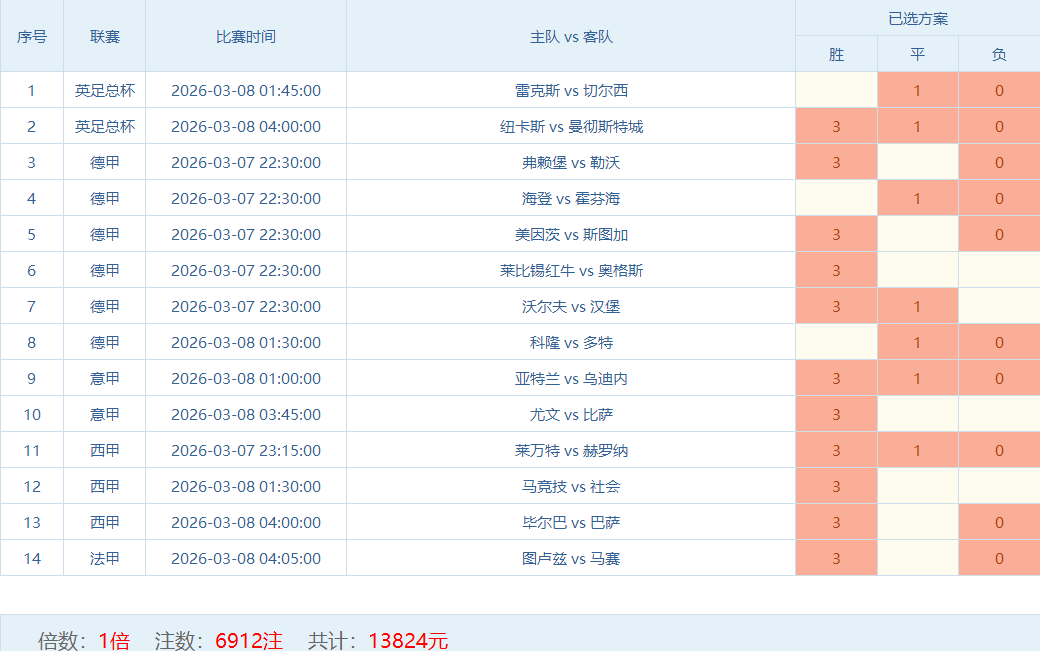Image resolution: width=1040 pixels, height=651 pixels.
Task: Toggle loss pick 0 for 弗赖堡 vs 勒沃
Action: click(998, 162)
